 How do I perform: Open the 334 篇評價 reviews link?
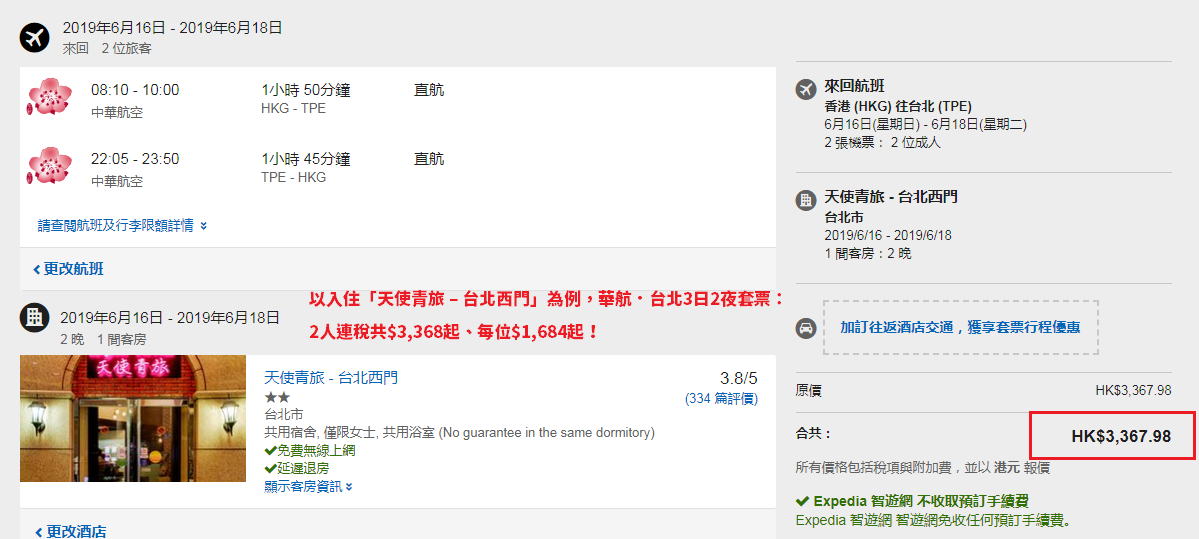point(720,398)
